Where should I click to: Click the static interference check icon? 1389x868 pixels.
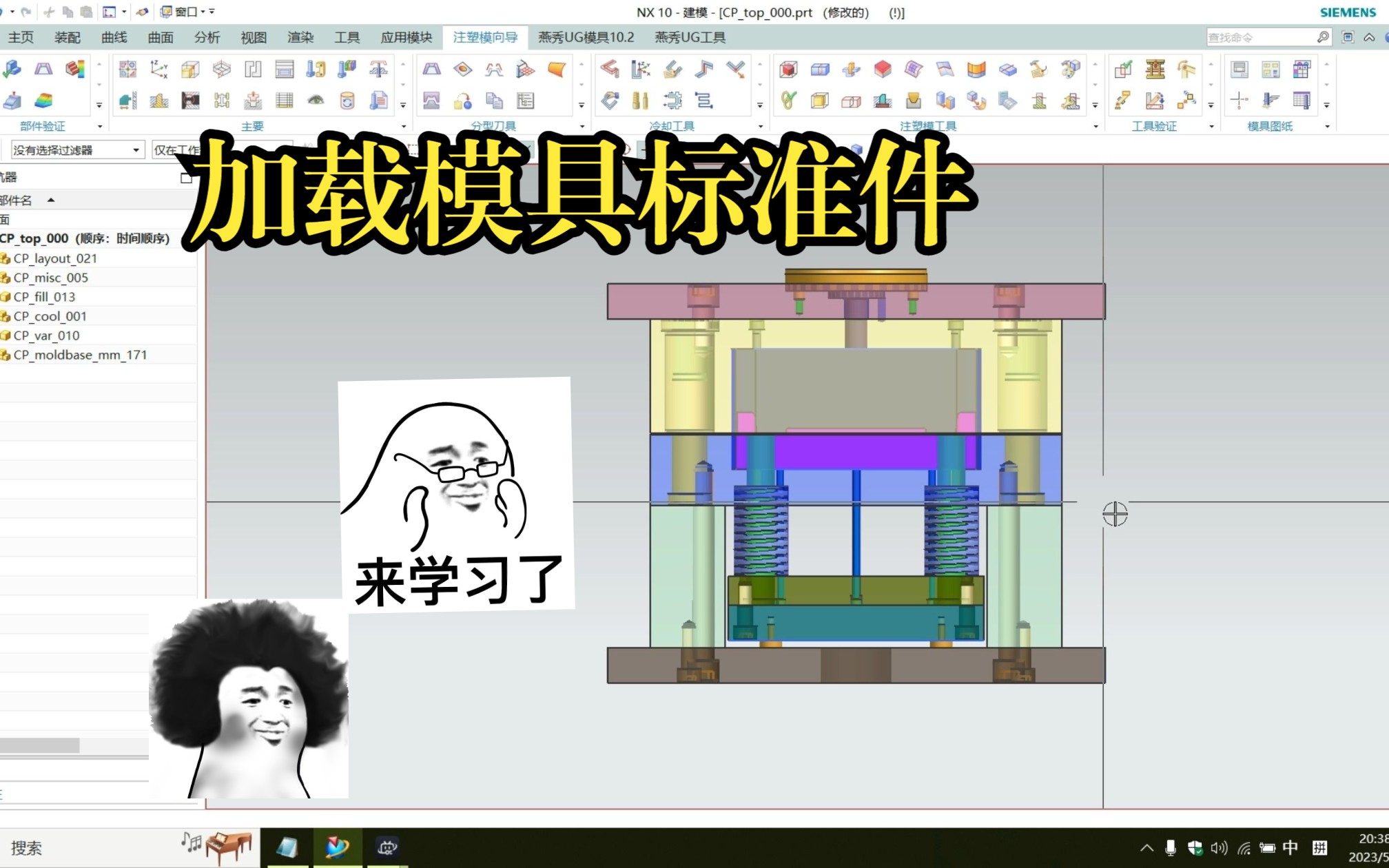point(1124,69)
